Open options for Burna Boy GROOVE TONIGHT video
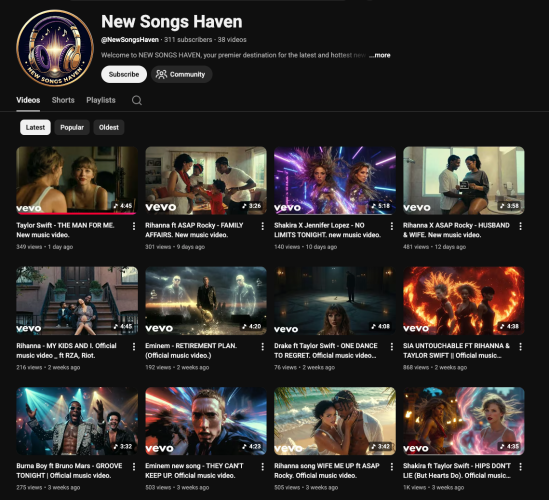The height and width of the screenshot is (500, 549). point(134,467)
